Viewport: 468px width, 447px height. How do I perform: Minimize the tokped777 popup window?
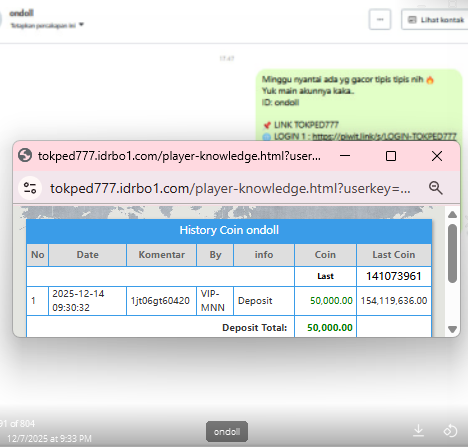point(345,156)
